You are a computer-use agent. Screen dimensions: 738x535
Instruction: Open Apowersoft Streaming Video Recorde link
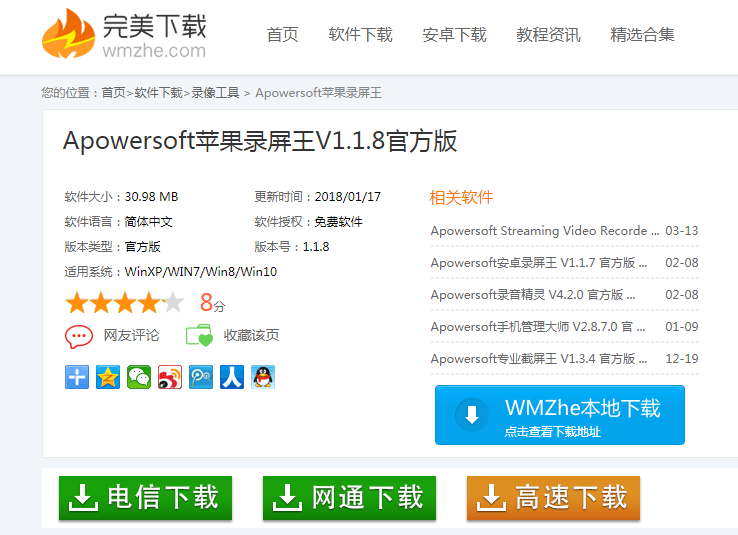tap(545, 231)
